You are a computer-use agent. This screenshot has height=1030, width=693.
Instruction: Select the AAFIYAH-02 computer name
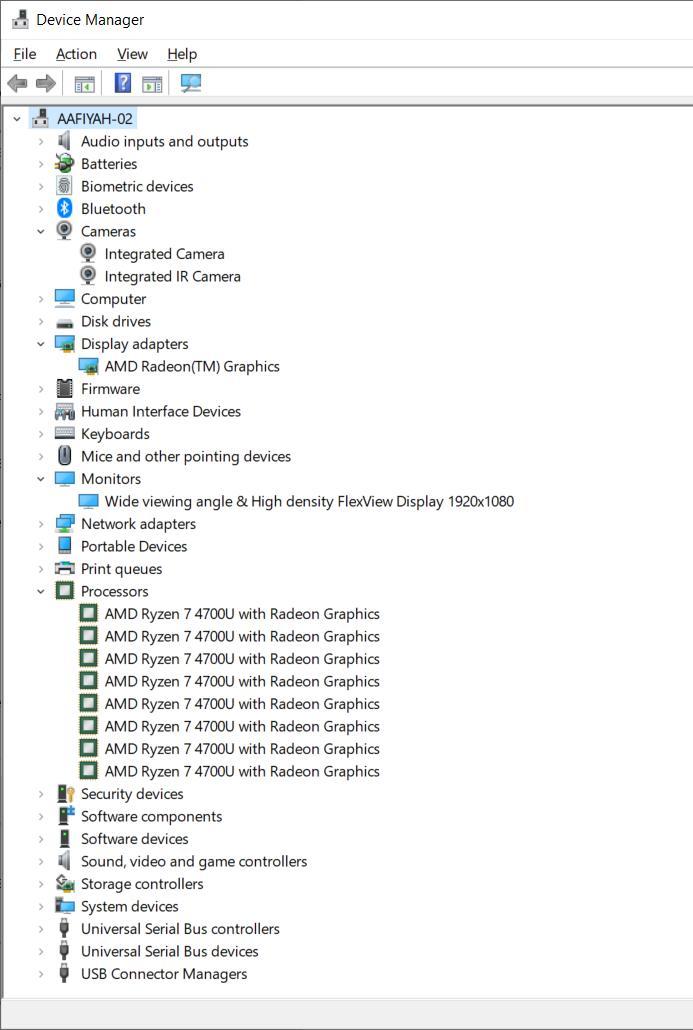coord(95,119)
